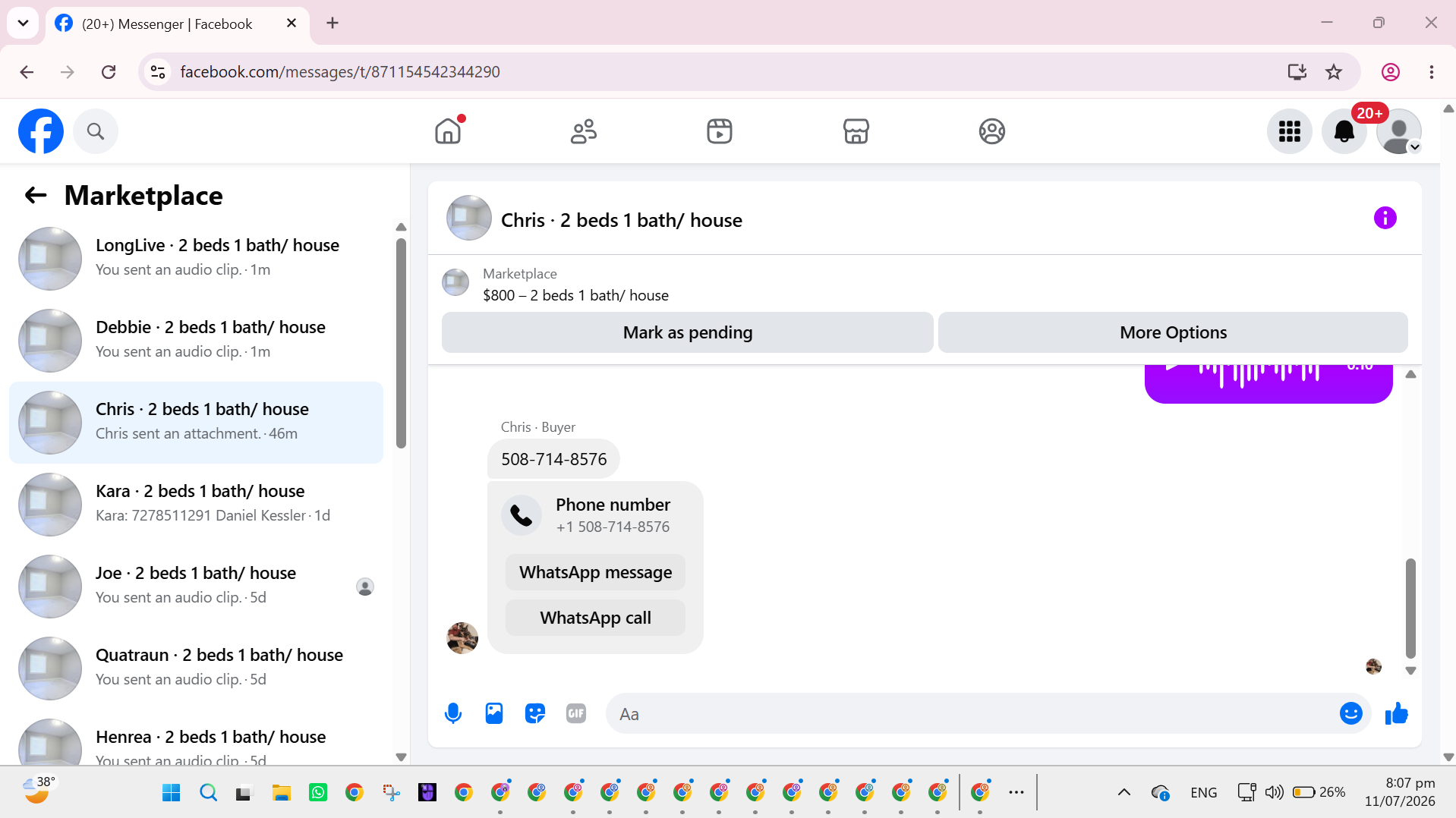Screen dimensions: 1456x818
Task: Open the Marketplace storefront icon
Action: 856,131
